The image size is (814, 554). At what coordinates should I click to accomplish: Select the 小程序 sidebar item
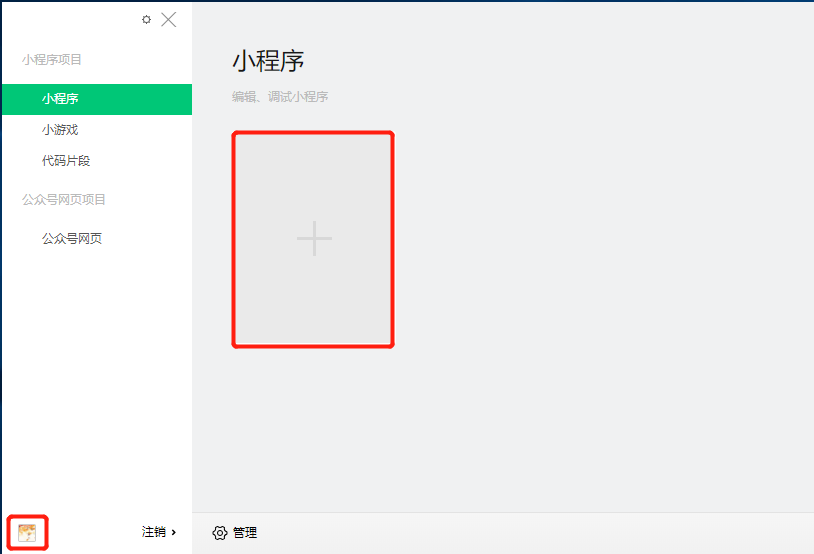tap(97, 99)
